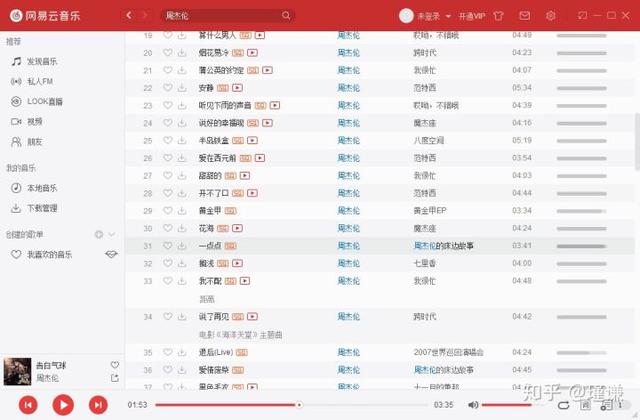Click the vertical scrollbar thumb
Image resolution: width=640 pixels, height=420 pixels.
[637, 141]
